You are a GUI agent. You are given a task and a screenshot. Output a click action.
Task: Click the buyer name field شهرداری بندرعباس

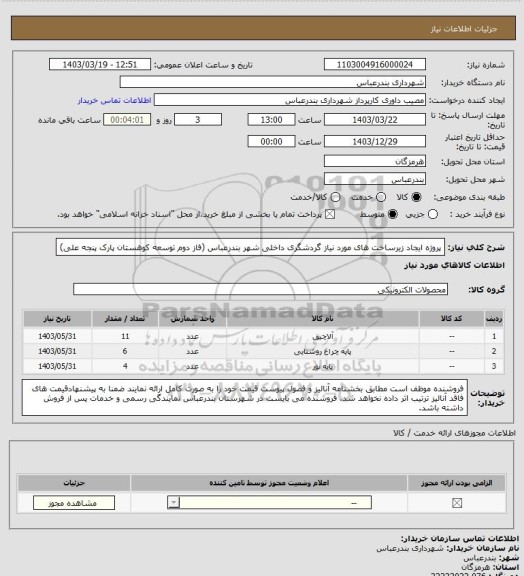273,82
